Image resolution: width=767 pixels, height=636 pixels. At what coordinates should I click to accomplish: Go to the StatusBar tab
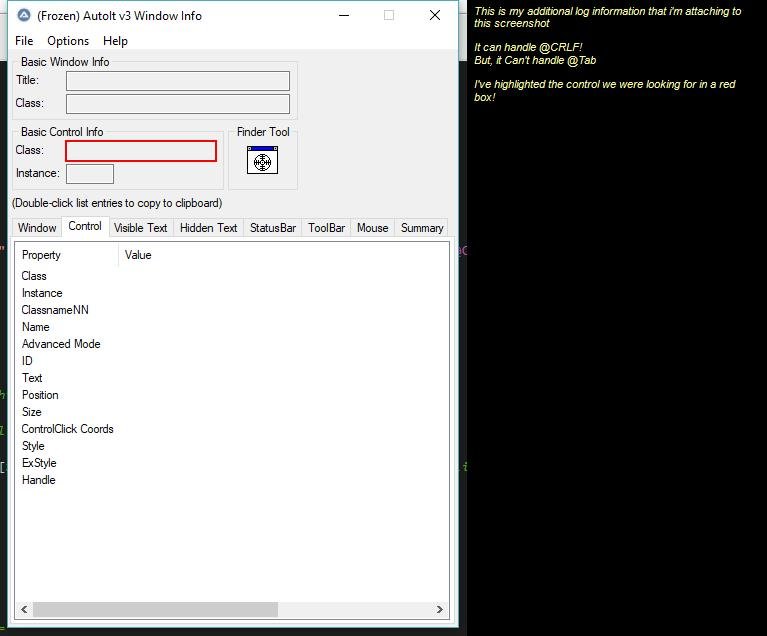[x=273, y=228]
